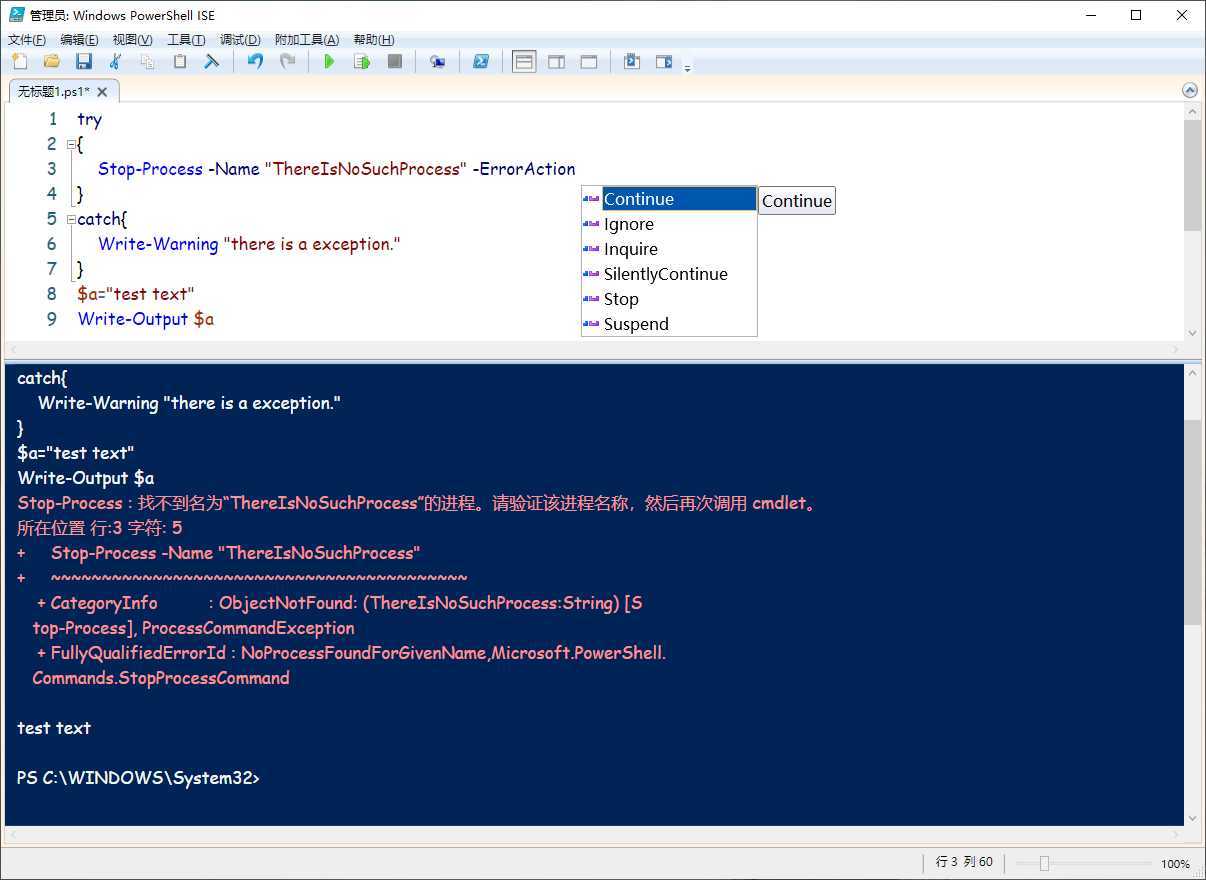Open a New Remote PowerShell tab icon
Viewport: 1206px width, 880px height.
coord(437,62)
